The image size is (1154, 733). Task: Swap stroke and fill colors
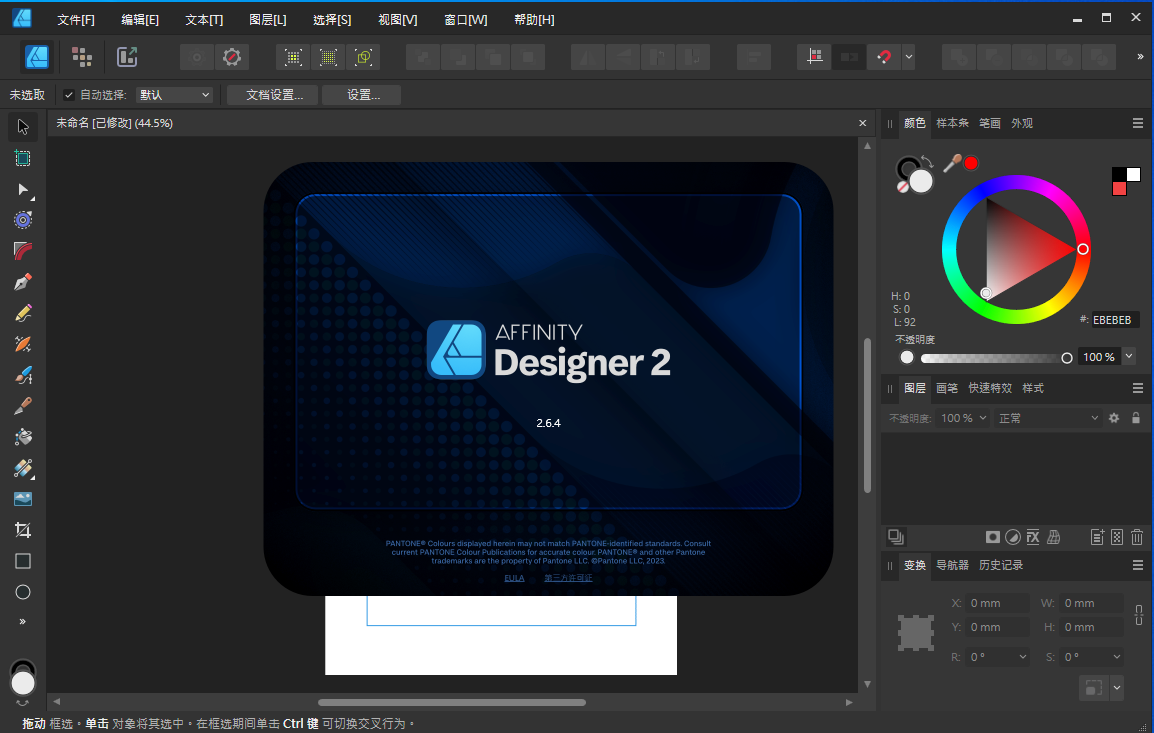coord(927,162)
